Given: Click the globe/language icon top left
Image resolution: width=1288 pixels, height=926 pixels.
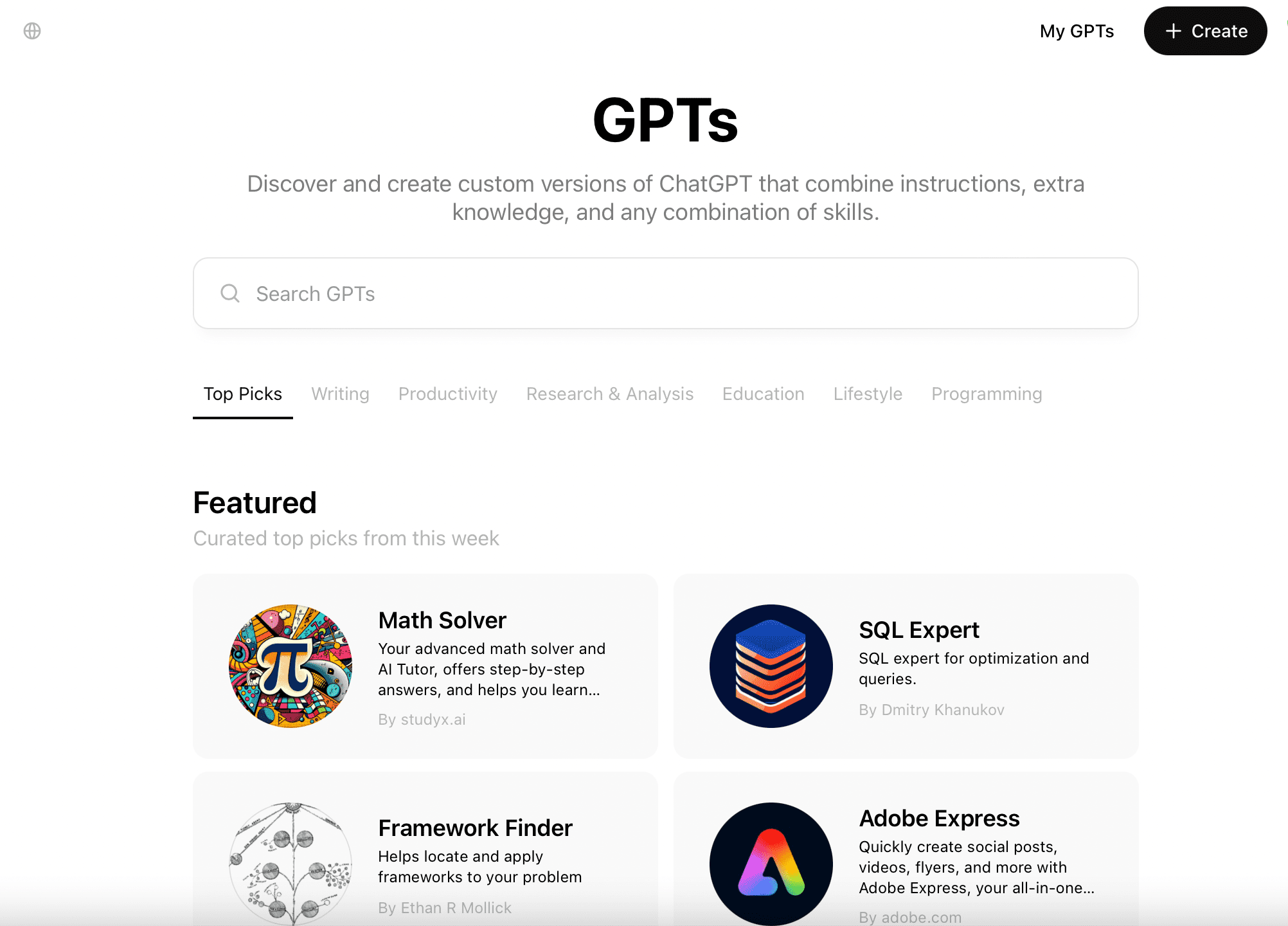Looking at the screenshot, I should (x=31, y=31).
